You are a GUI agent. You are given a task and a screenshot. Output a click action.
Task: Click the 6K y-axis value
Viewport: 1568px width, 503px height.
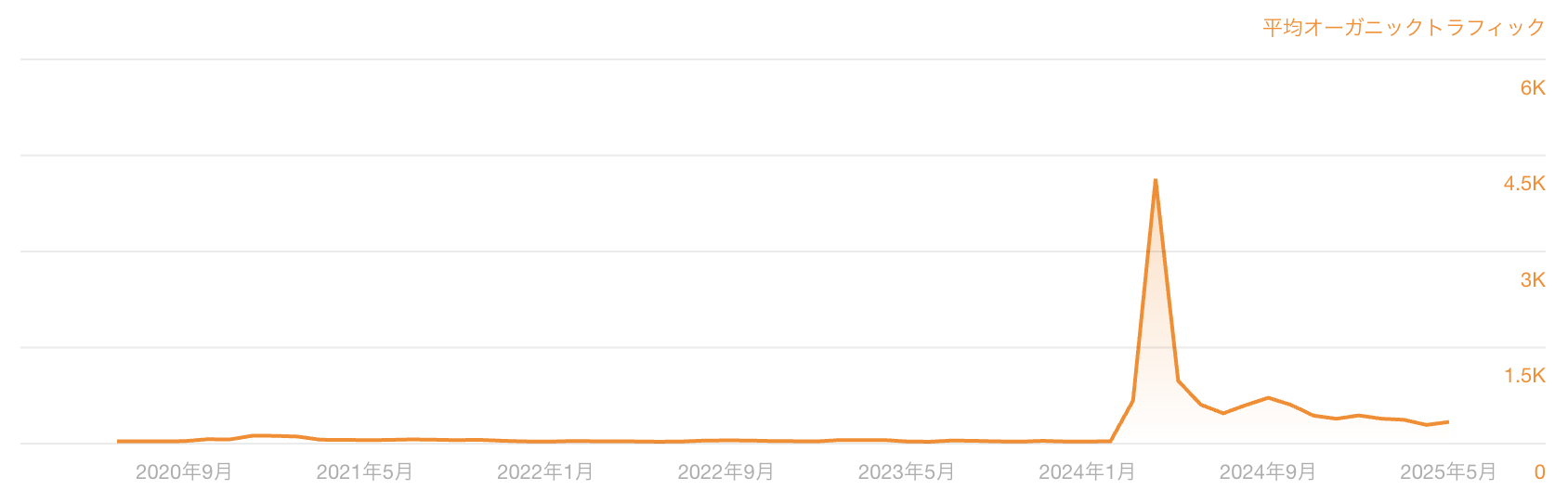(x=1533, y=88)
